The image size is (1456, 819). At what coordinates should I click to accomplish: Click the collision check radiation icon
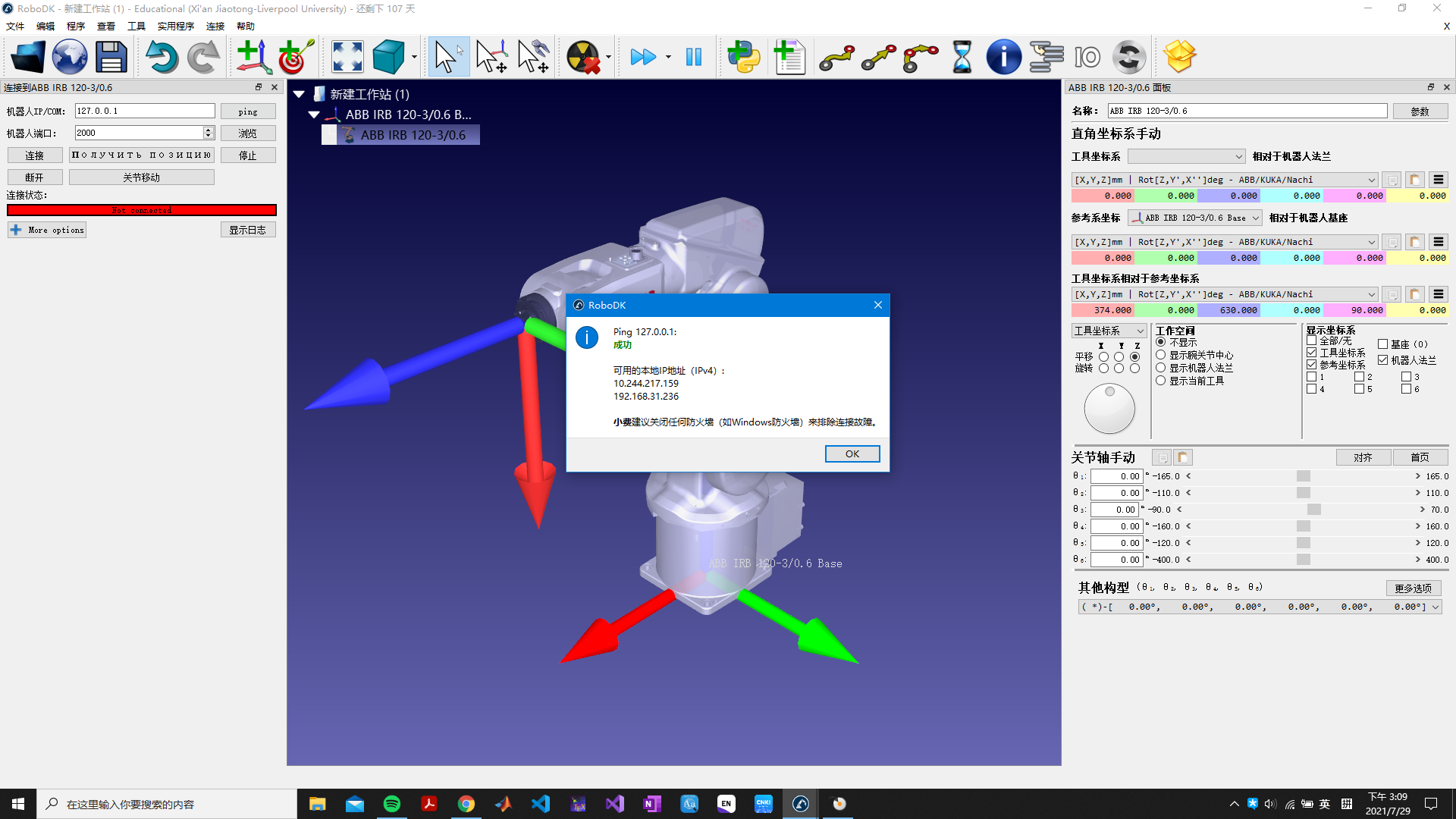[583, 57]
